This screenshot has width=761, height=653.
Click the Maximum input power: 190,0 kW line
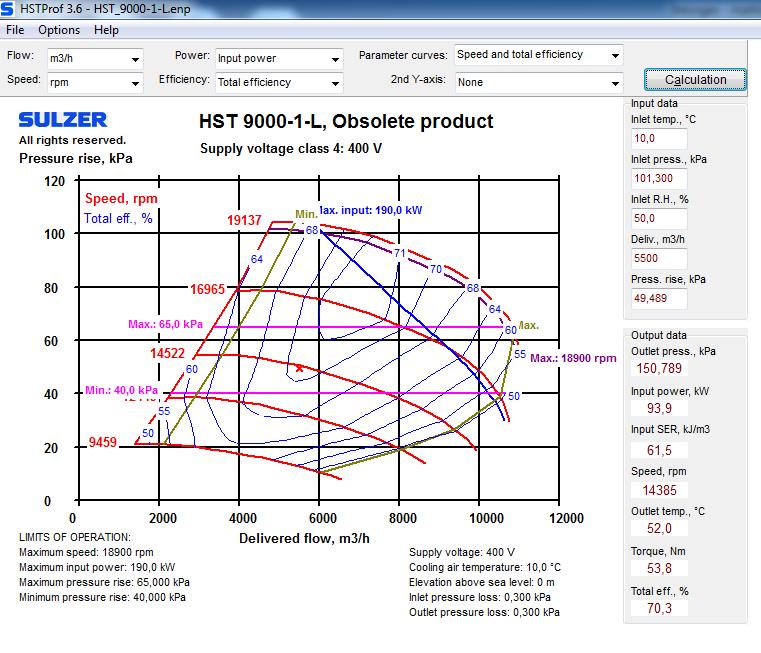(97, 568)
